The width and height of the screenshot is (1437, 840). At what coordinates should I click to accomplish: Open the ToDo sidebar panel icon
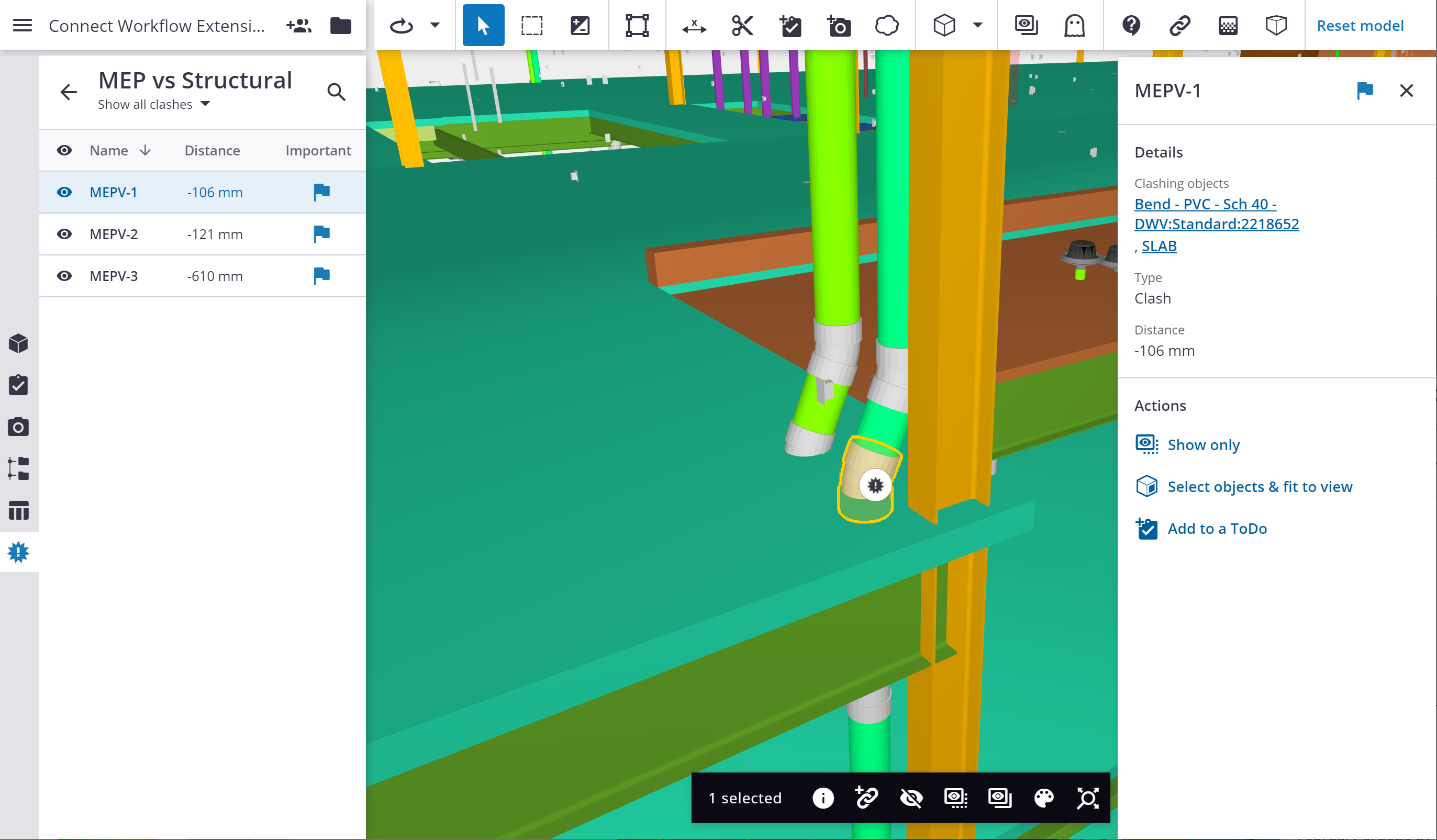click(18, 386)
